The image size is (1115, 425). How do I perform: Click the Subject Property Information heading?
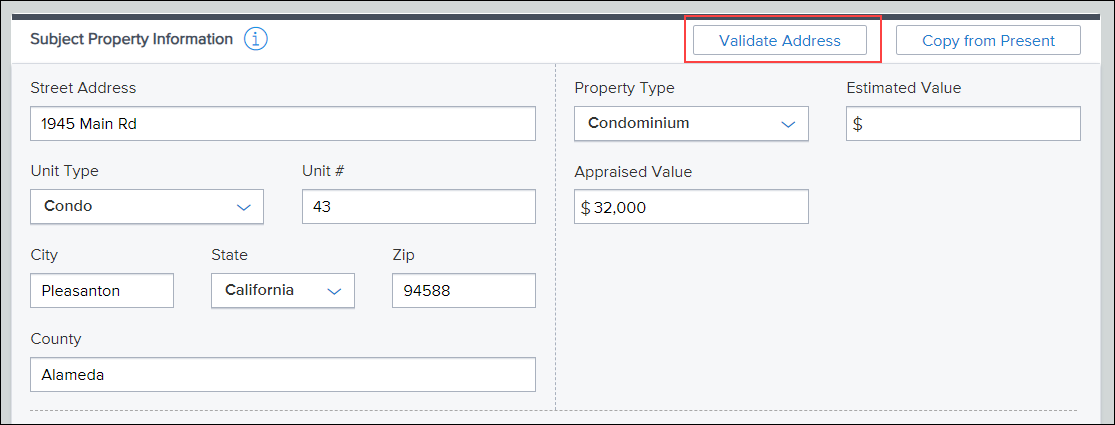pos(132,39)
